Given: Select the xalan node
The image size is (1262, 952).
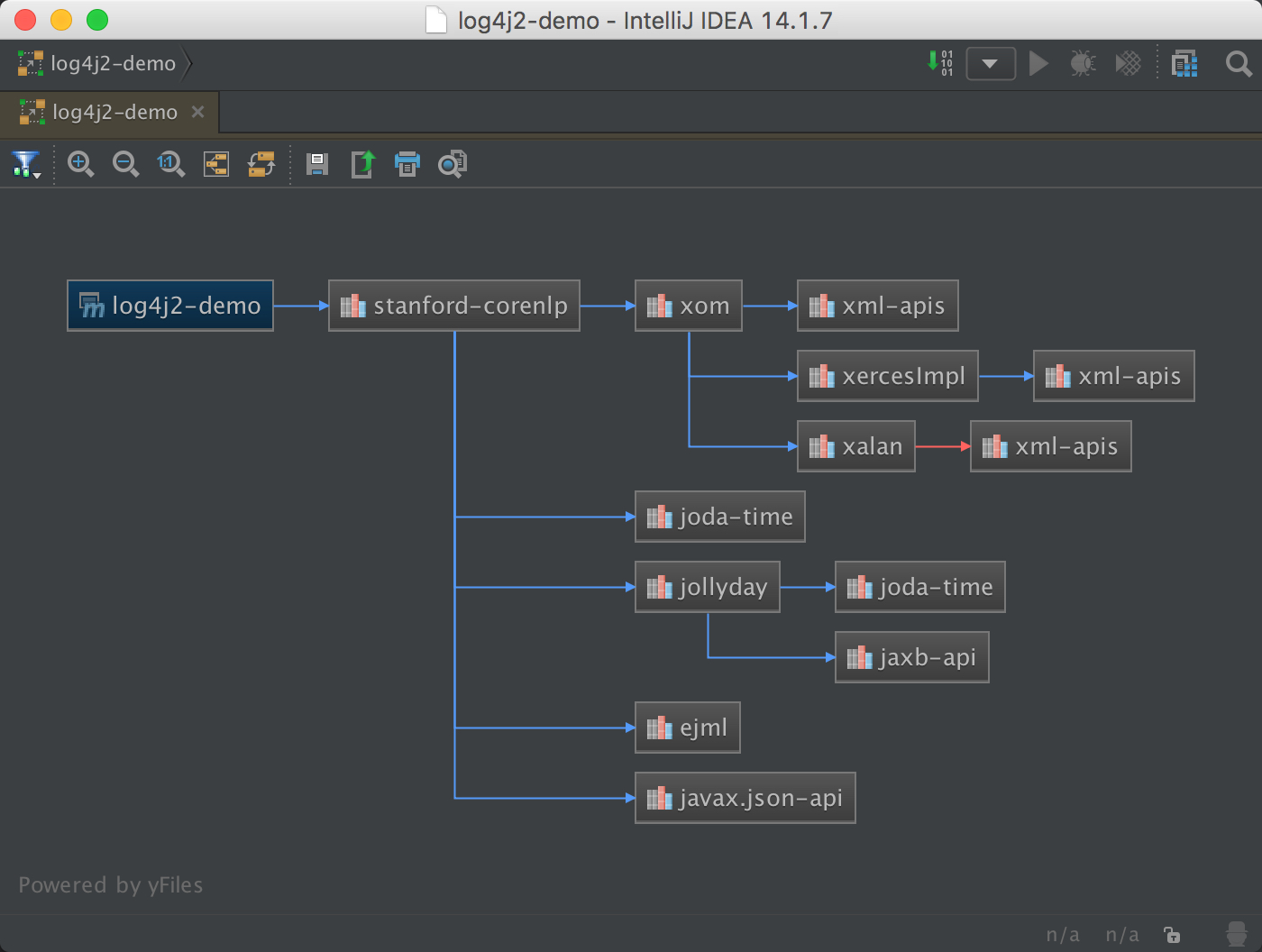Looking at the screenshot, I should click(x=856, y=446).
